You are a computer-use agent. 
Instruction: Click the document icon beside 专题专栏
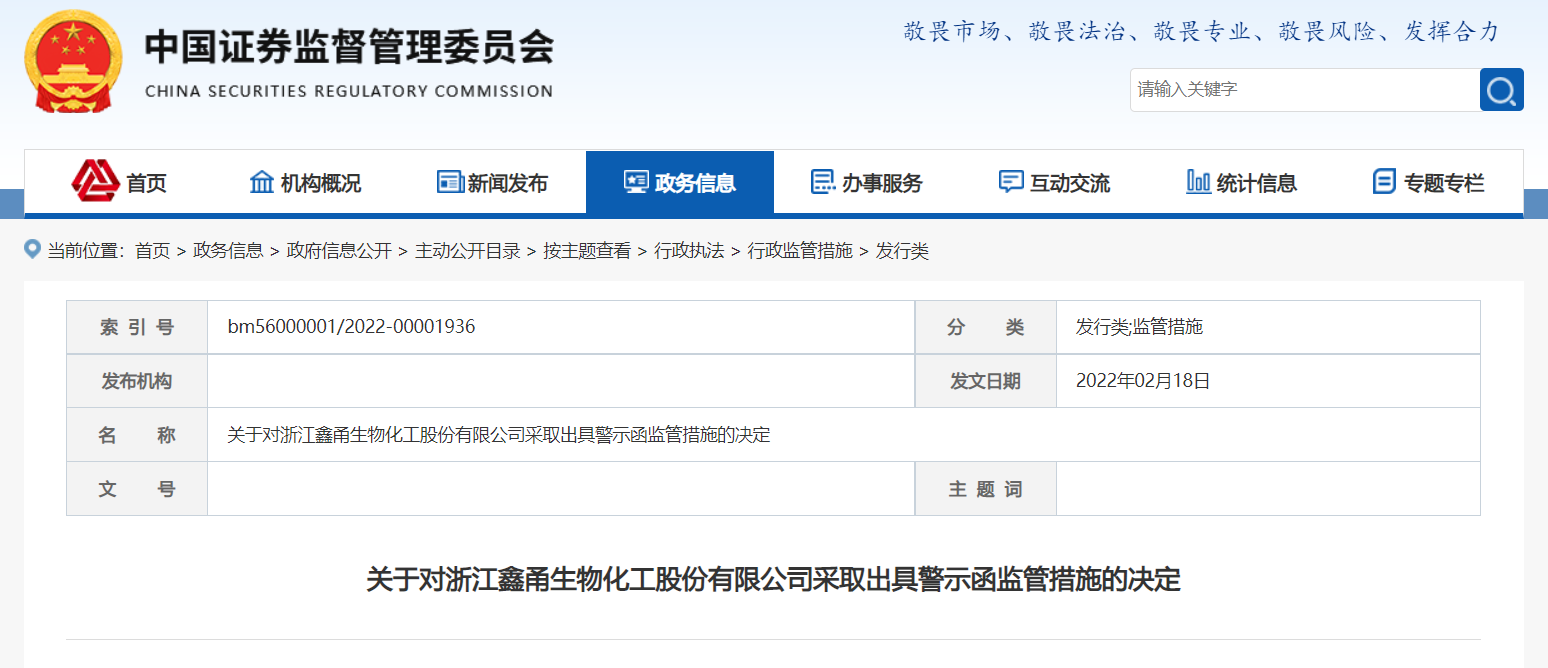click(1385, 182)
